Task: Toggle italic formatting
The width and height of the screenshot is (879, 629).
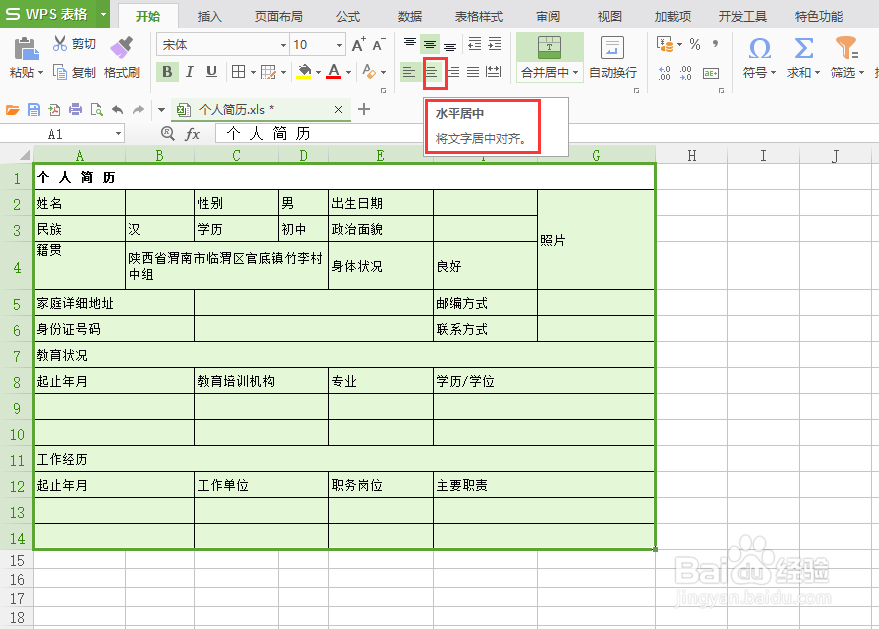Action: [x=189, y=71]
